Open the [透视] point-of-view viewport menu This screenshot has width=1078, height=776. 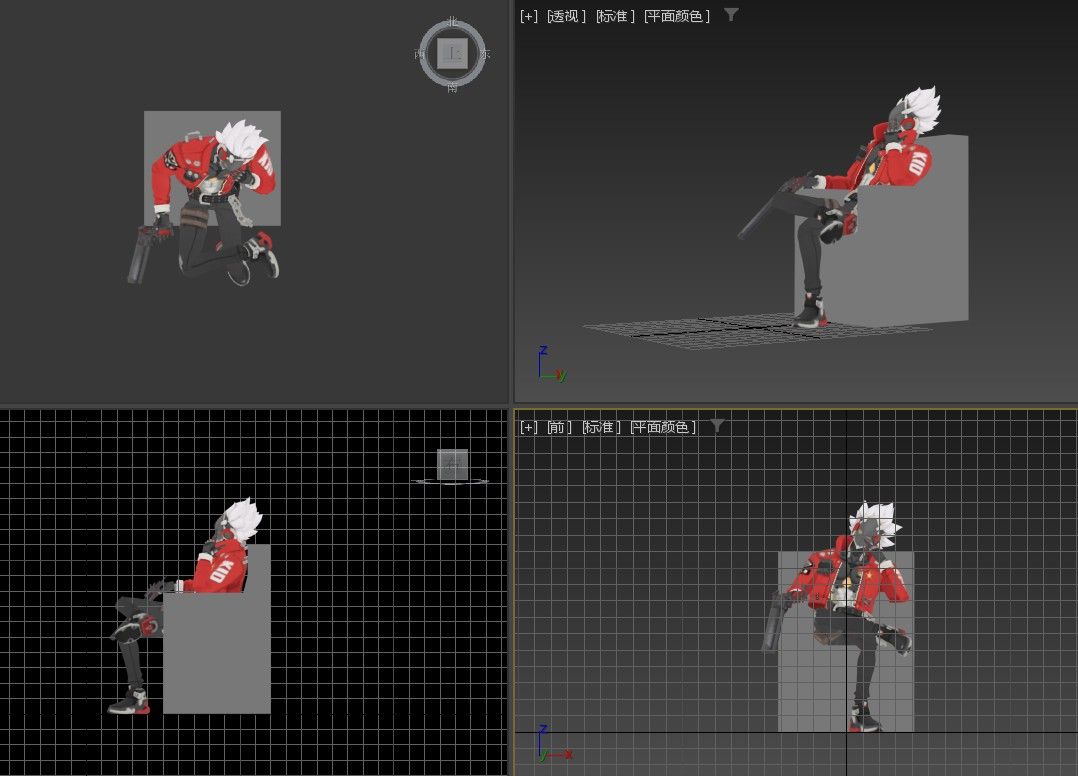pos(566,16)
